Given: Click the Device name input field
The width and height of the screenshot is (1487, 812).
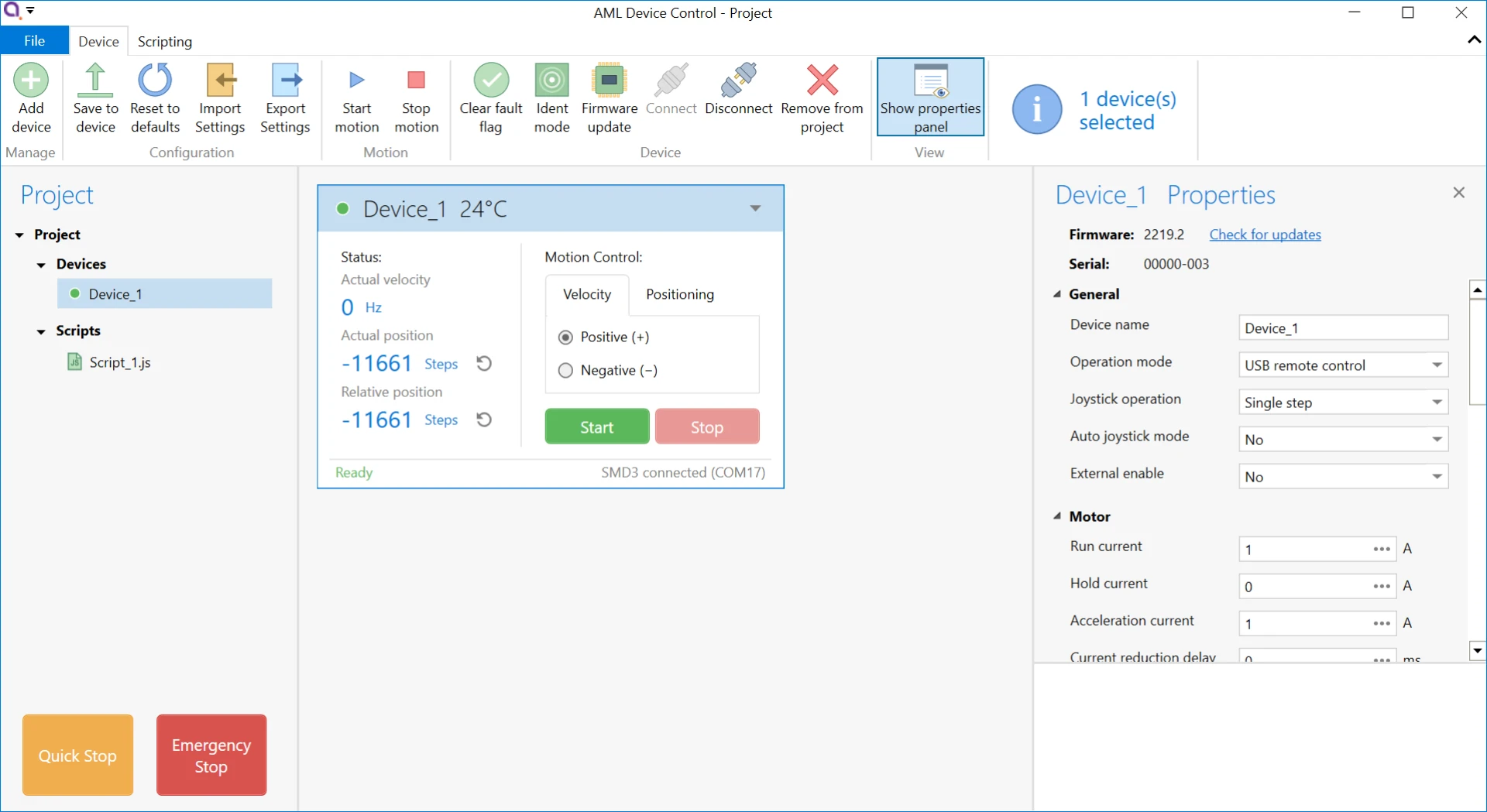Looking at the screenshot, I should click(x=1343, y=328).
